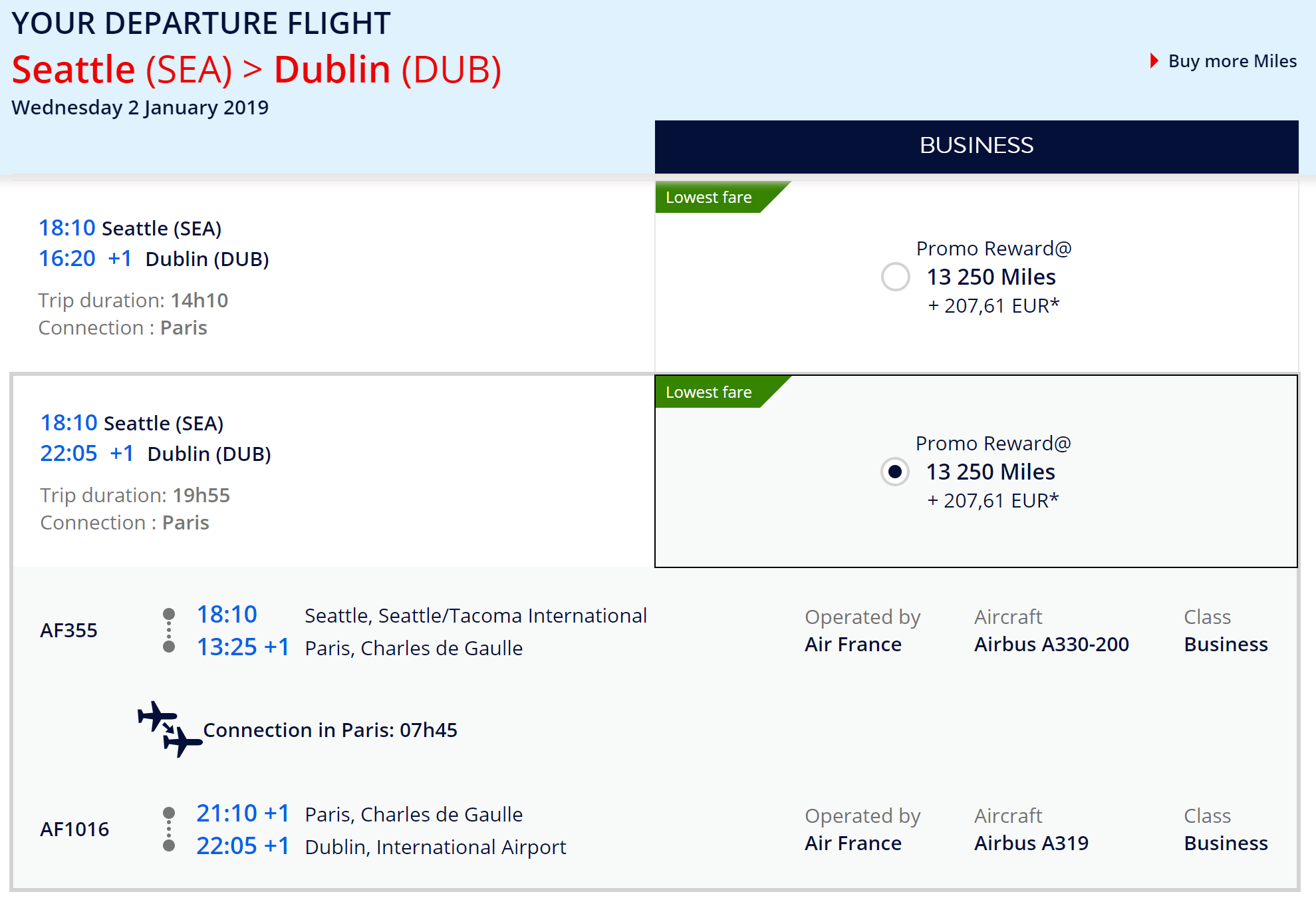
Task: Click the Lowest fare badge on first flight
Action: tap(709, 198)
